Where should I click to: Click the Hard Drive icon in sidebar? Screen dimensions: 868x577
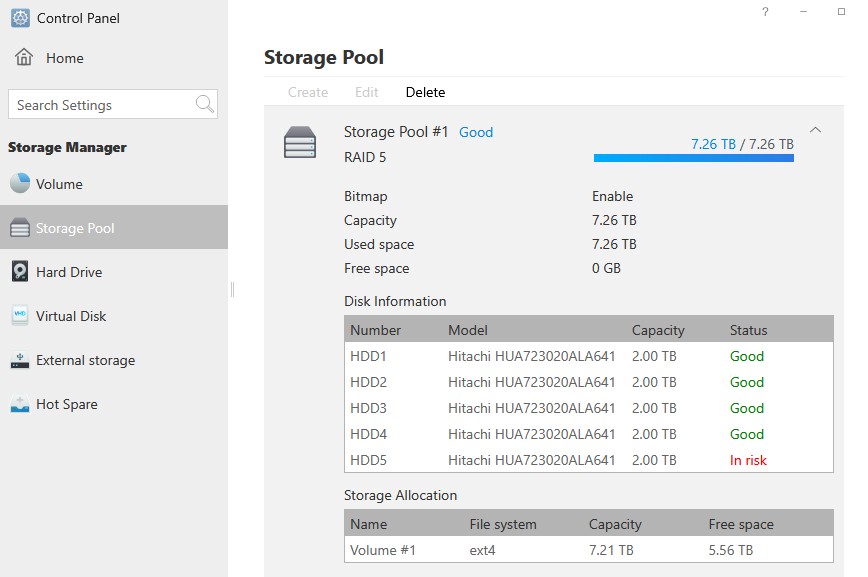click(20, 272)
